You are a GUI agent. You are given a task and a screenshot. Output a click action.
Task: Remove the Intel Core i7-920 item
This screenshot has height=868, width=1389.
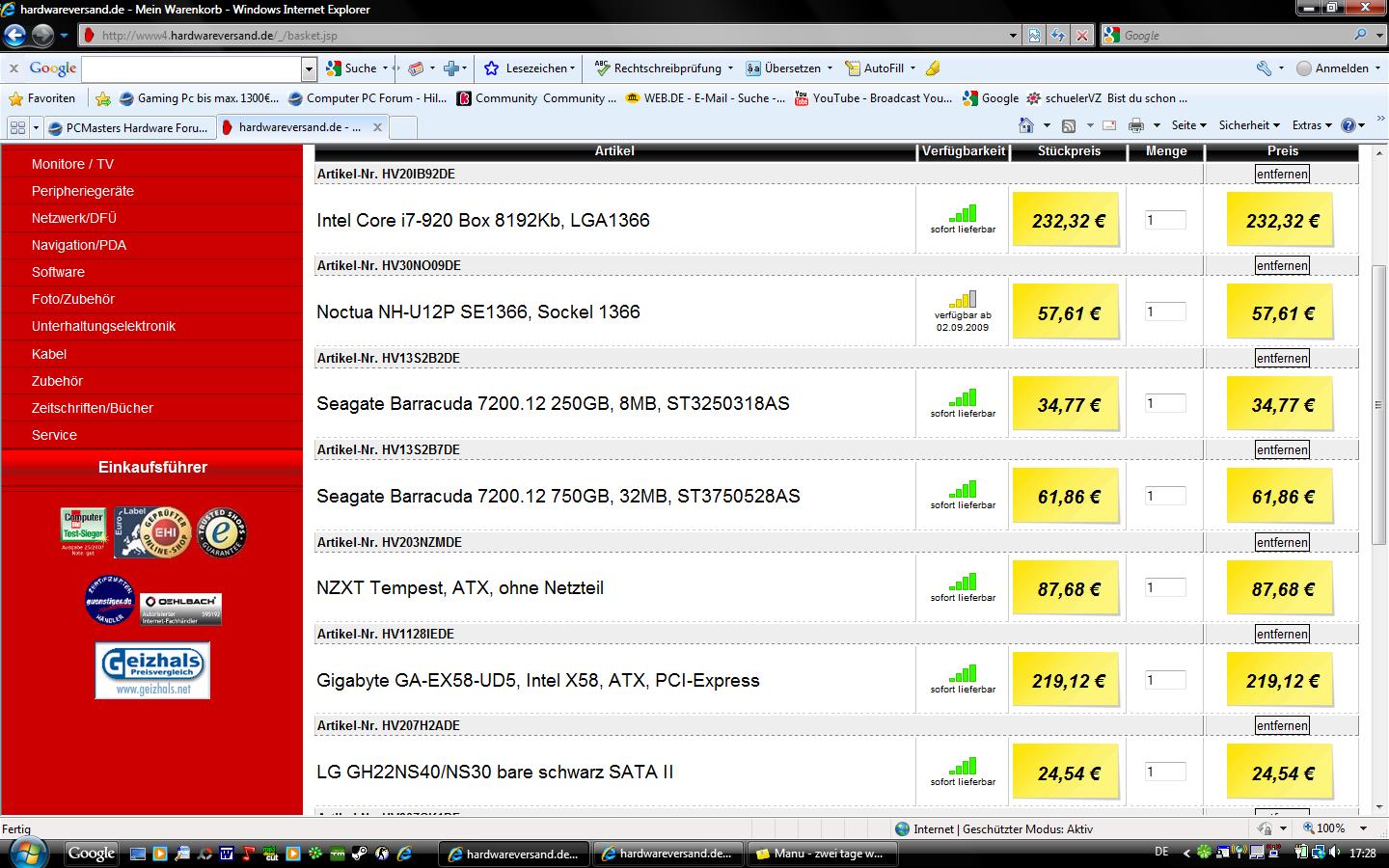(x=1282, y=174)
